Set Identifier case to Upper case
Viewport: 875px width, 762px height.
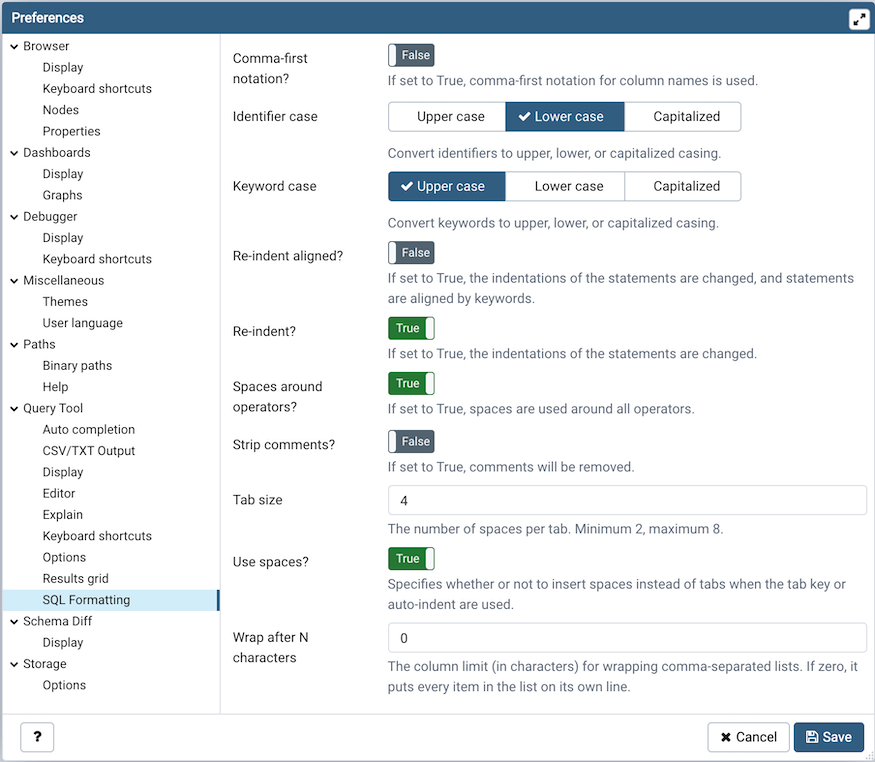[x=450, y=117]
